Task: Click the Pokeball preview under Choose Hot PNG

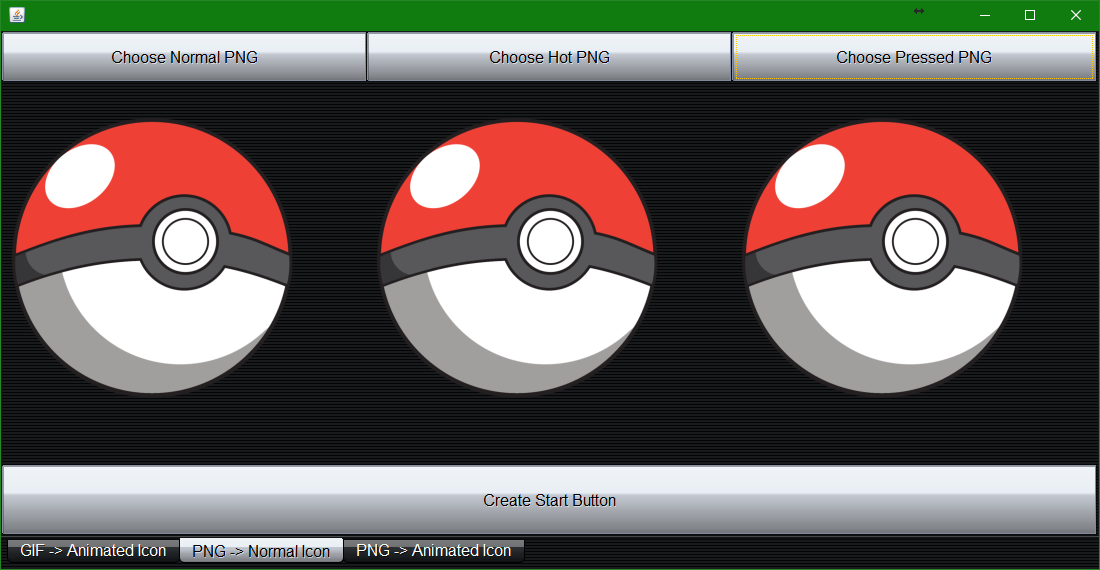Action: (x=517, y=257)
